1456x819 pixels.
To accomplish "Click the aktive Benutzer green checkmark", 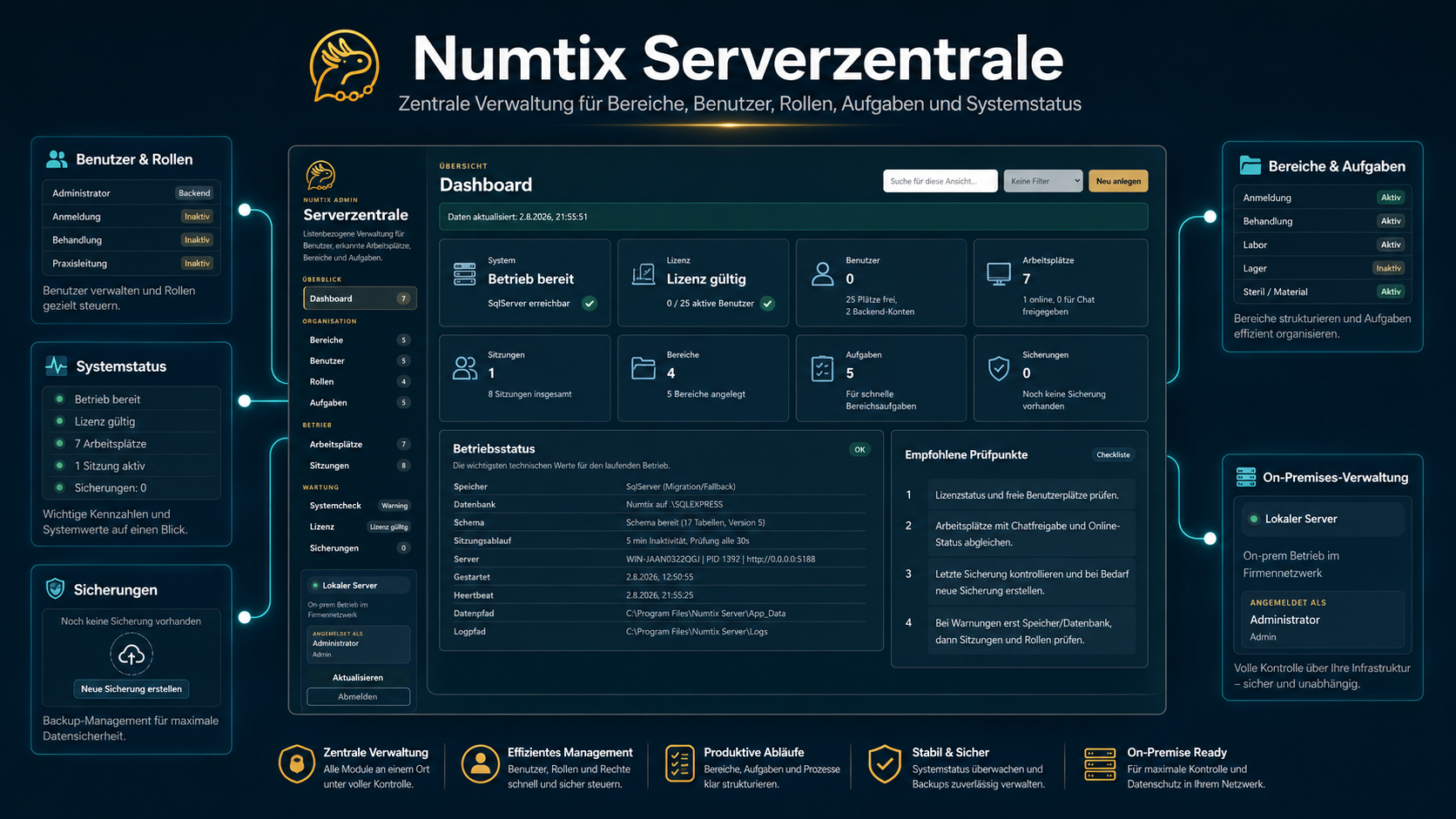I will [x=767, y=304].
